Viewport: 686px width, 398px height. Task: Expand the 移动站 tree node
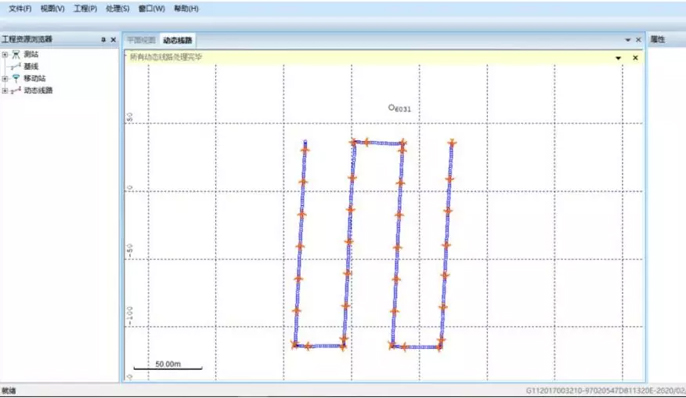(5, 79)
